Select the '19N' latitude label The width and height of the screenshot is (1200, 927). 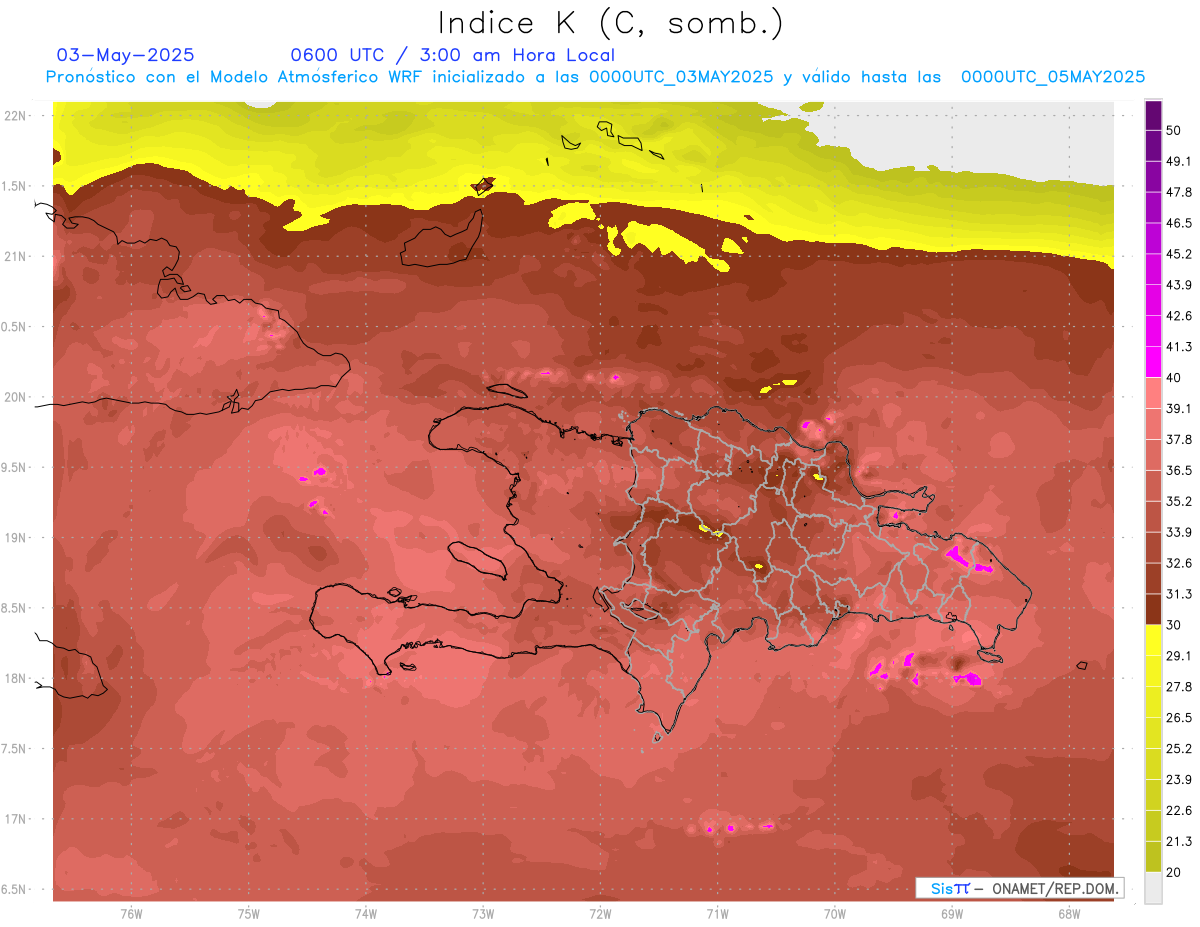pyautogui.click(x=16, y=538)
